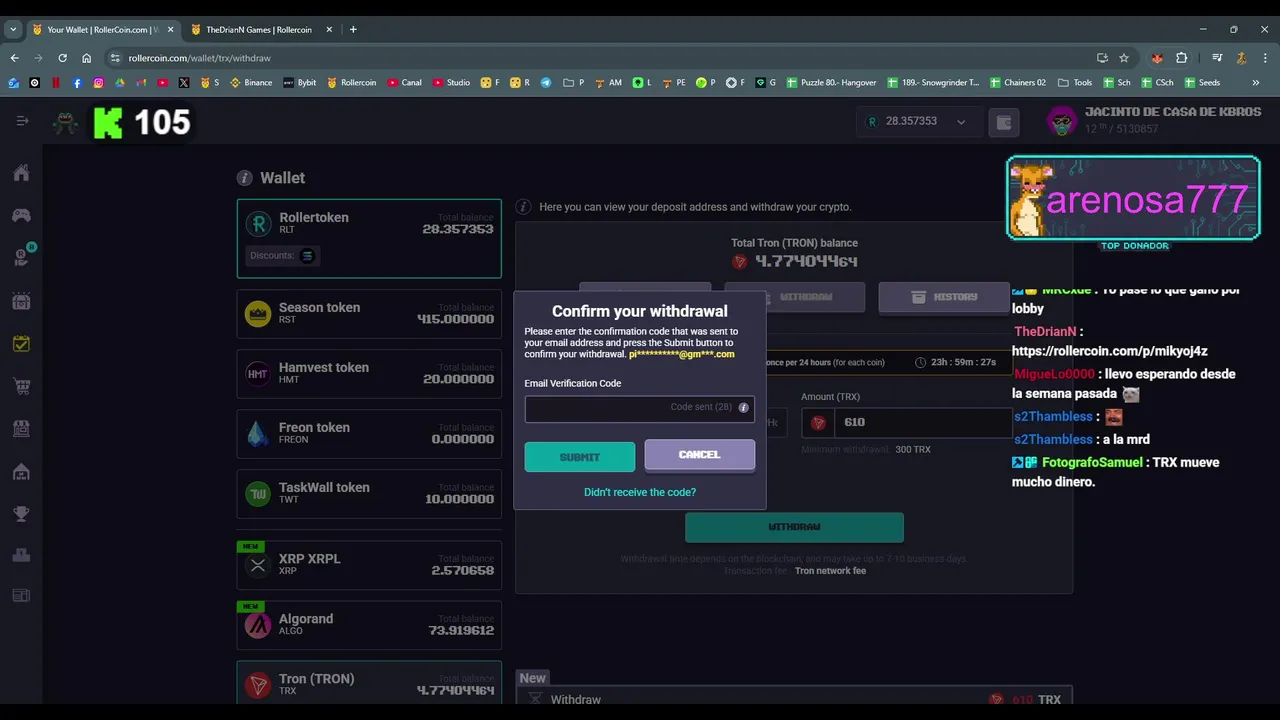Viewport: 1280px width, 720px height.
Task: Show more bookmarks with the overflow chevron
Action: pos(1256,83)
